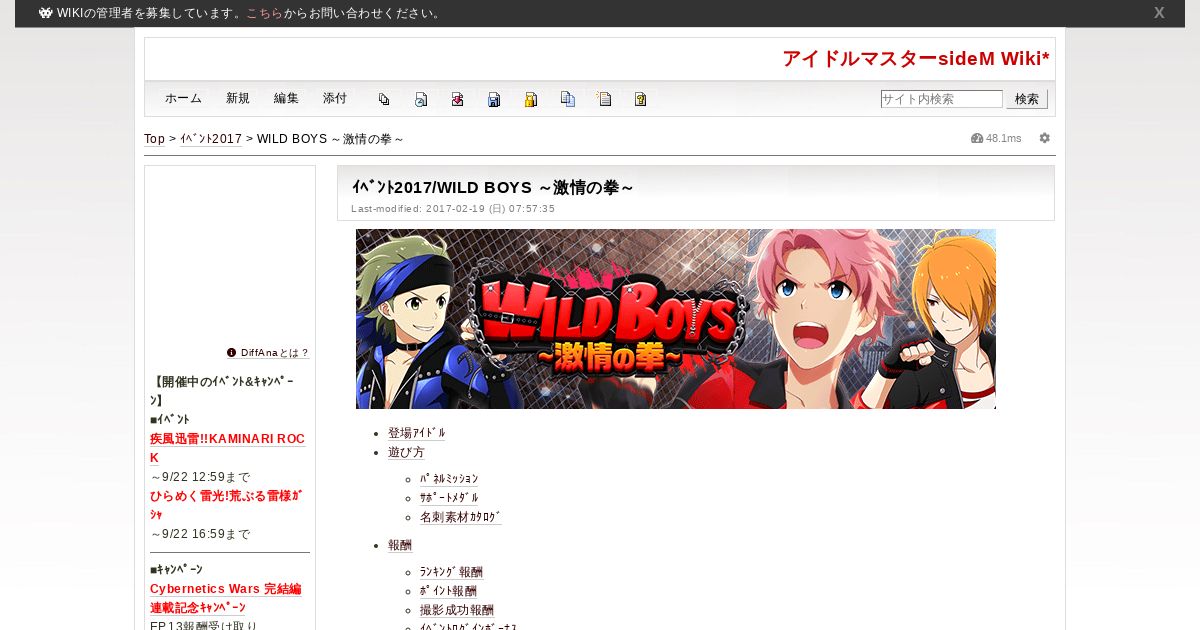Jump to ｻﾎﾟｰﾄﾒﾀﾞﾙ section

[449, 498]
